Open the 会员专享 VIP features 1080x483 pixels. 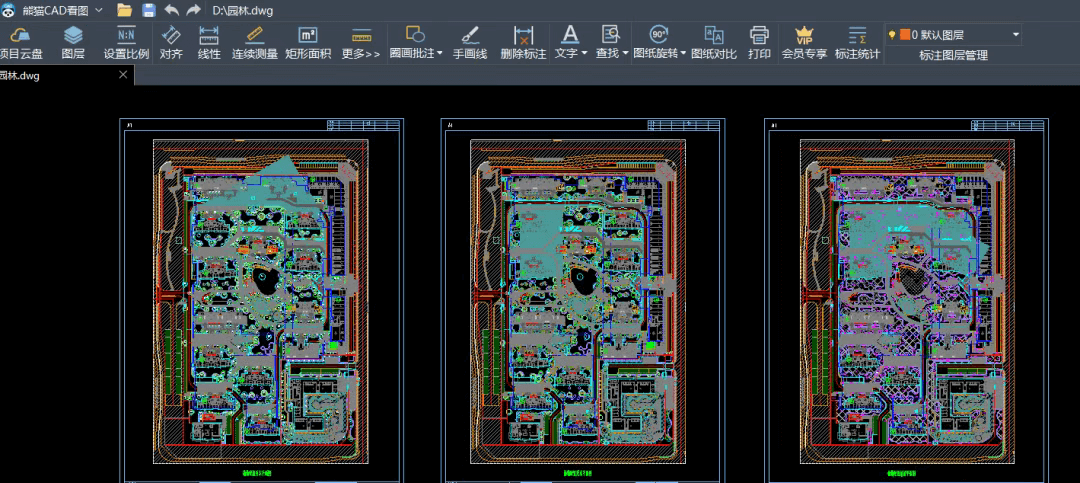[x=804, y=43]
